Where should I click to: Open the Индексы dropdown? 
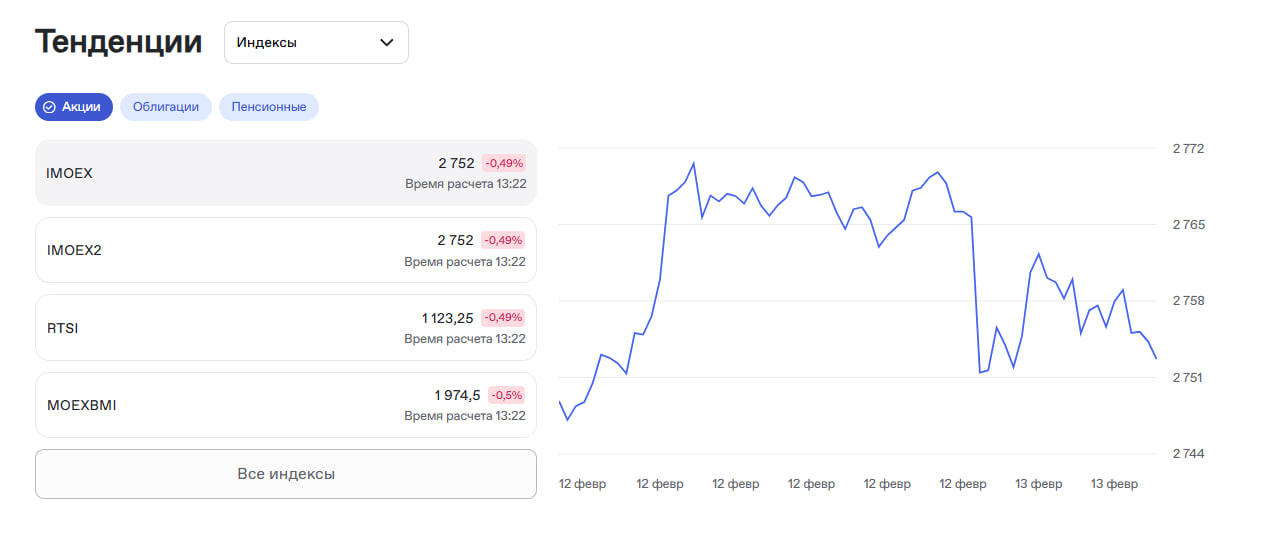point(315,43)
